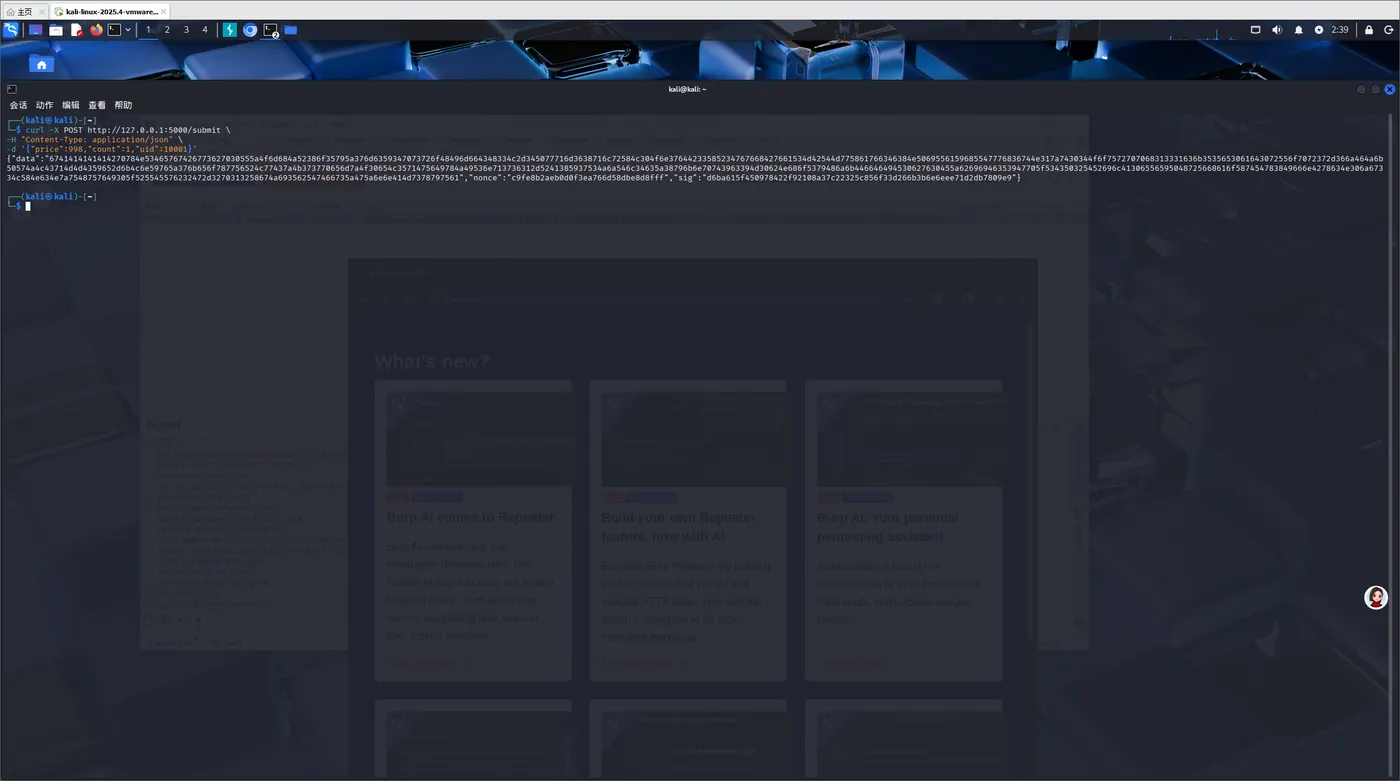Expand the terminal launcher dropdown arrow
Screen dimensions: 1400x781
click(x=128, y=30)
